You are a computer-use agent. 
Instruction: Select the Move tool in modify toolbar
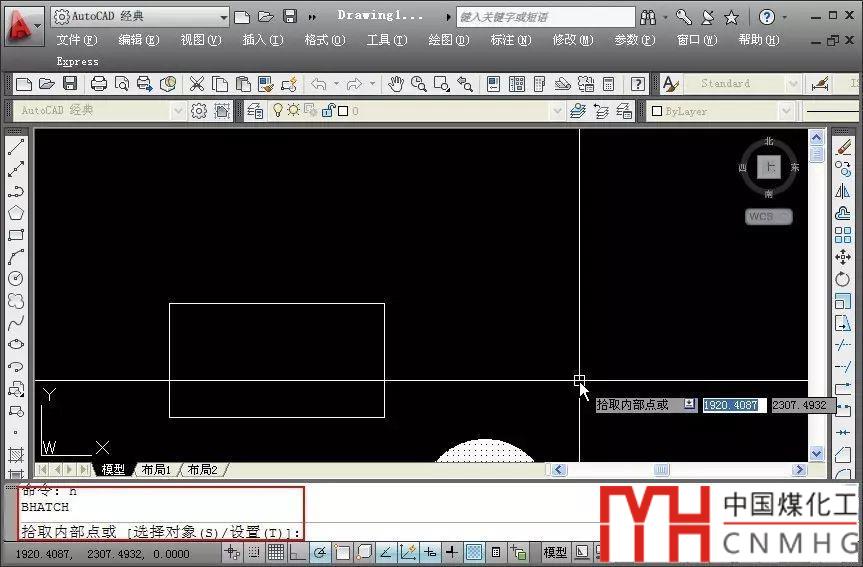[x=843, y=257]
